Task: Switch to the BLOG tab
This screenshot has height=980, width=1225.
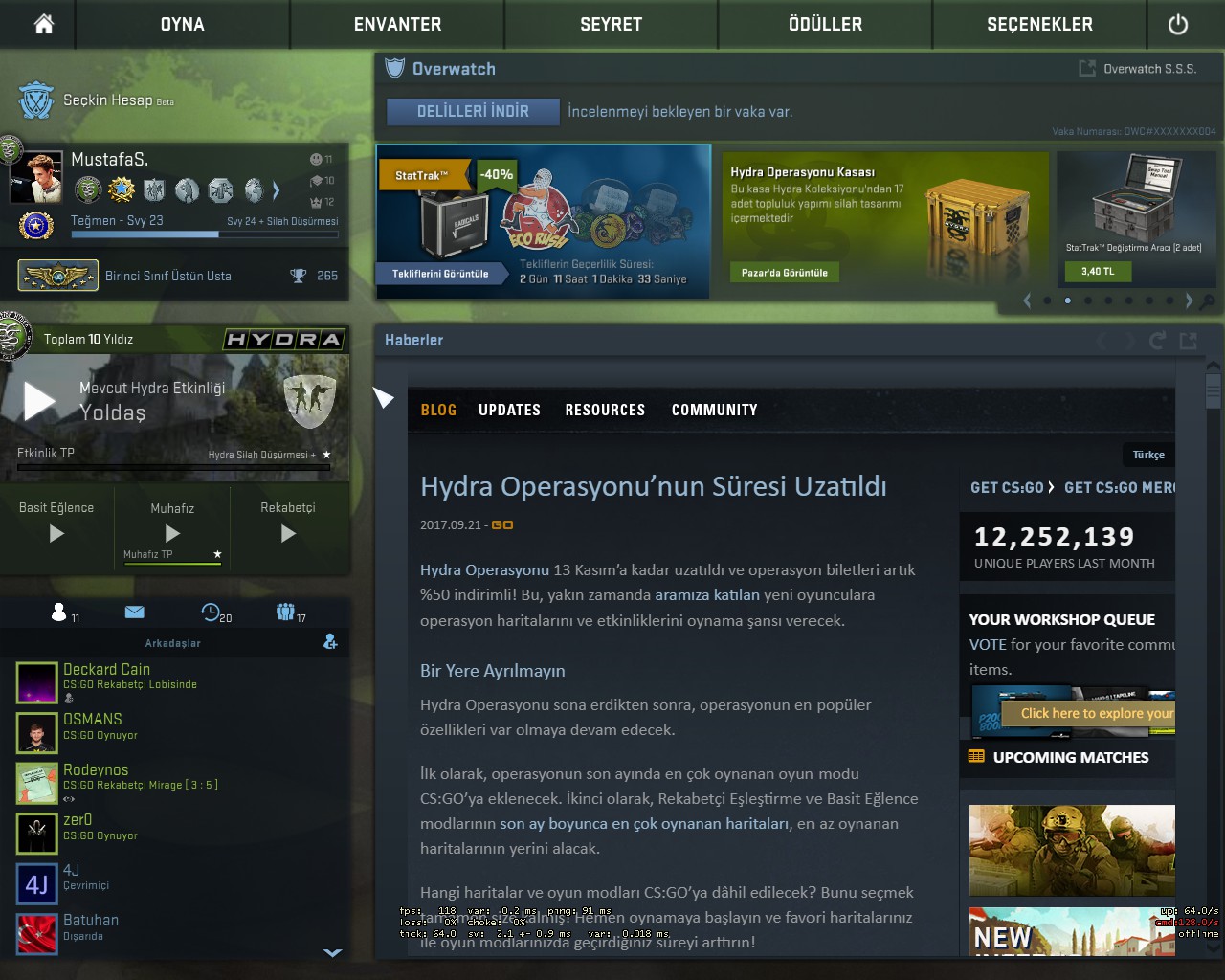Action: [438, 410]
